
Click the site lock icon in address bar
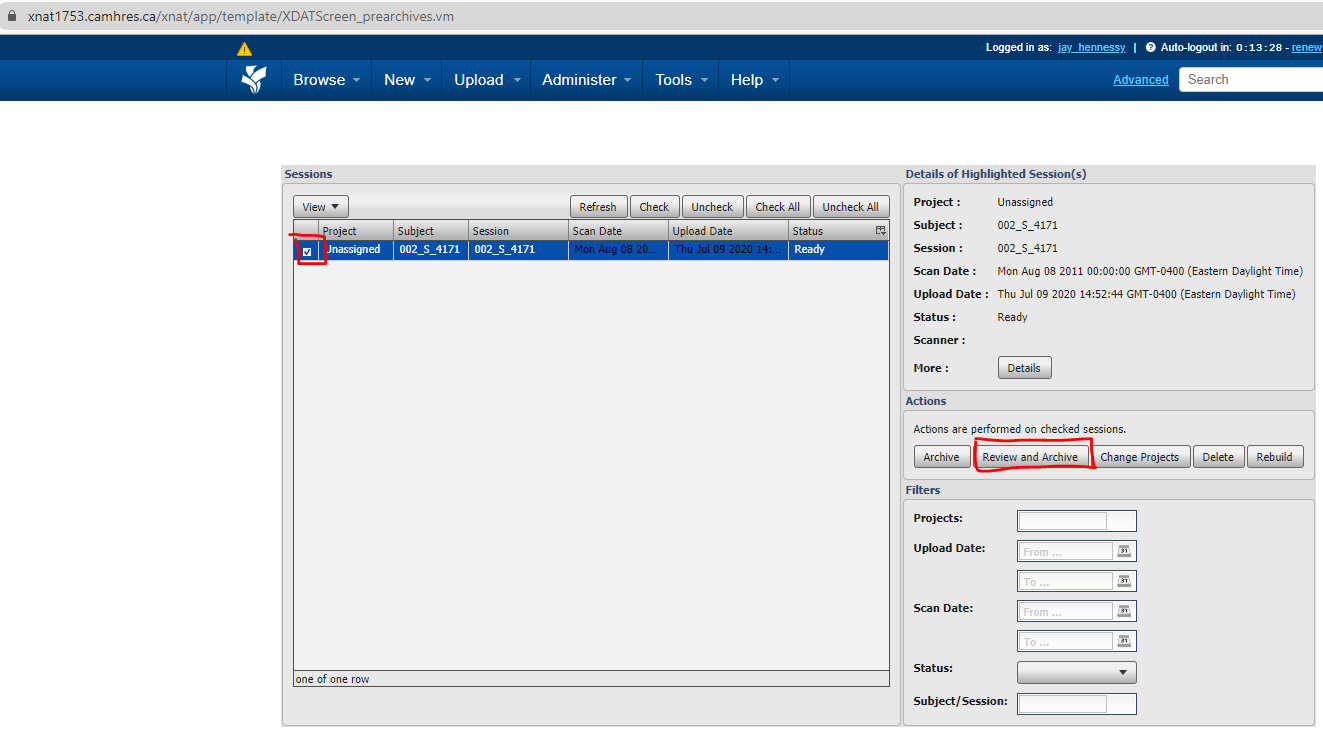point(12,17)
